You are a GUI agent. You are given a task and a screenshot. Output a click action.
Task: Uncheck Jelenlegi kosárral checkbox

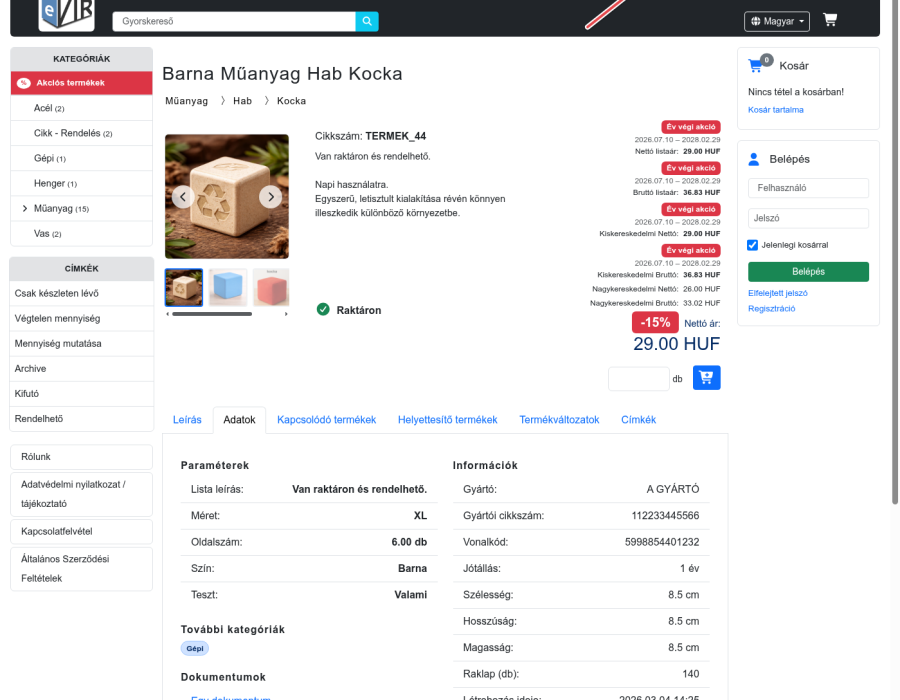pyautogui.click(x=752, y=245)
